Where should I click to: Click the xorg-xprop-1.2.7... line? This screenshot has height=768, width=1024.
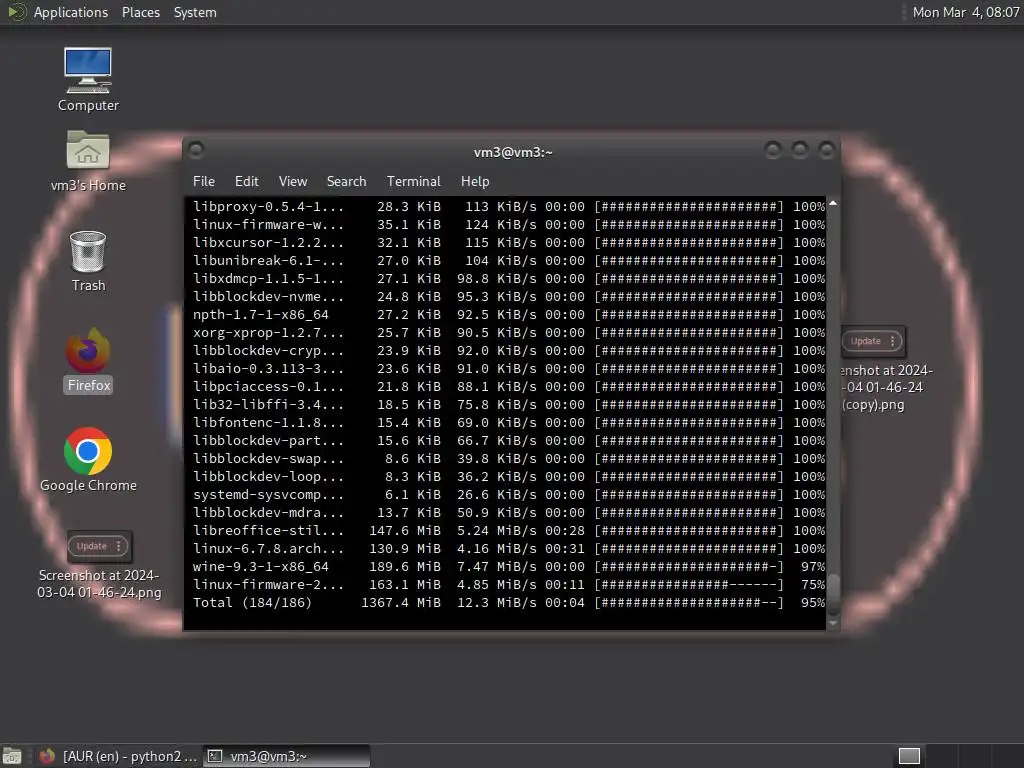tap(509, 332)
